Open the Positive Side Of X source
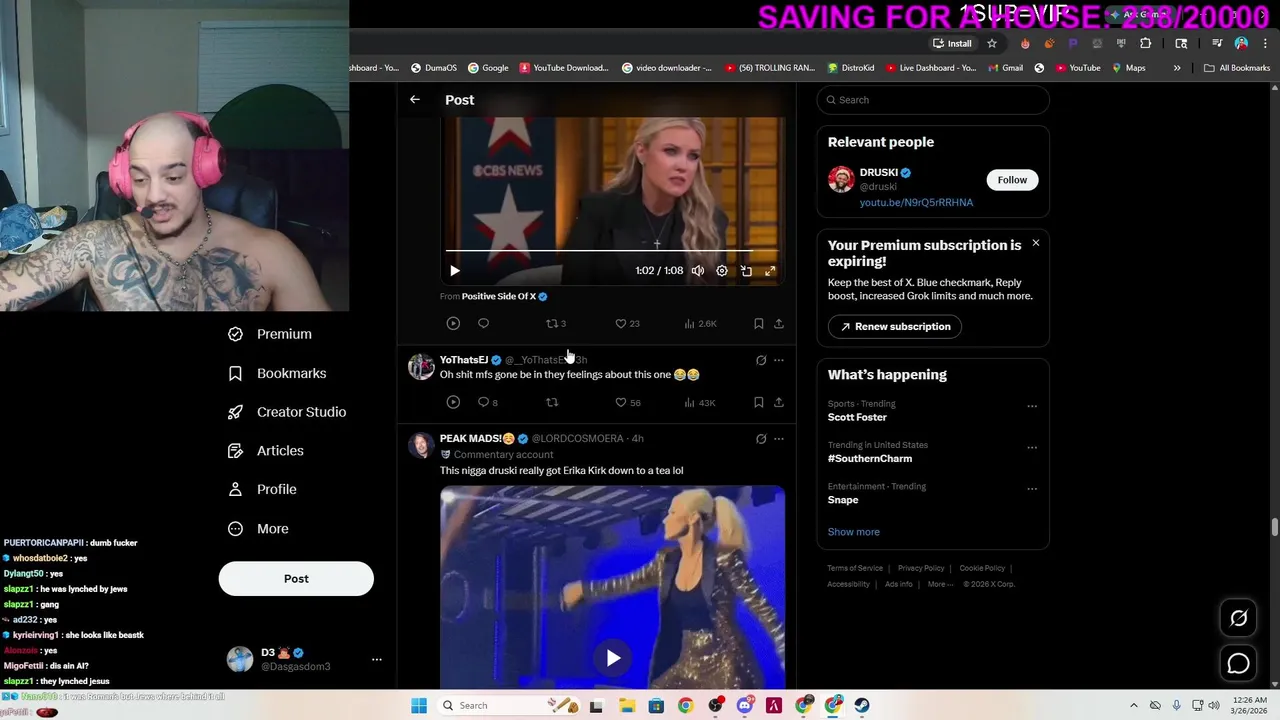The width and height of the screenshot is (1280, 720). tap(499, 296)
